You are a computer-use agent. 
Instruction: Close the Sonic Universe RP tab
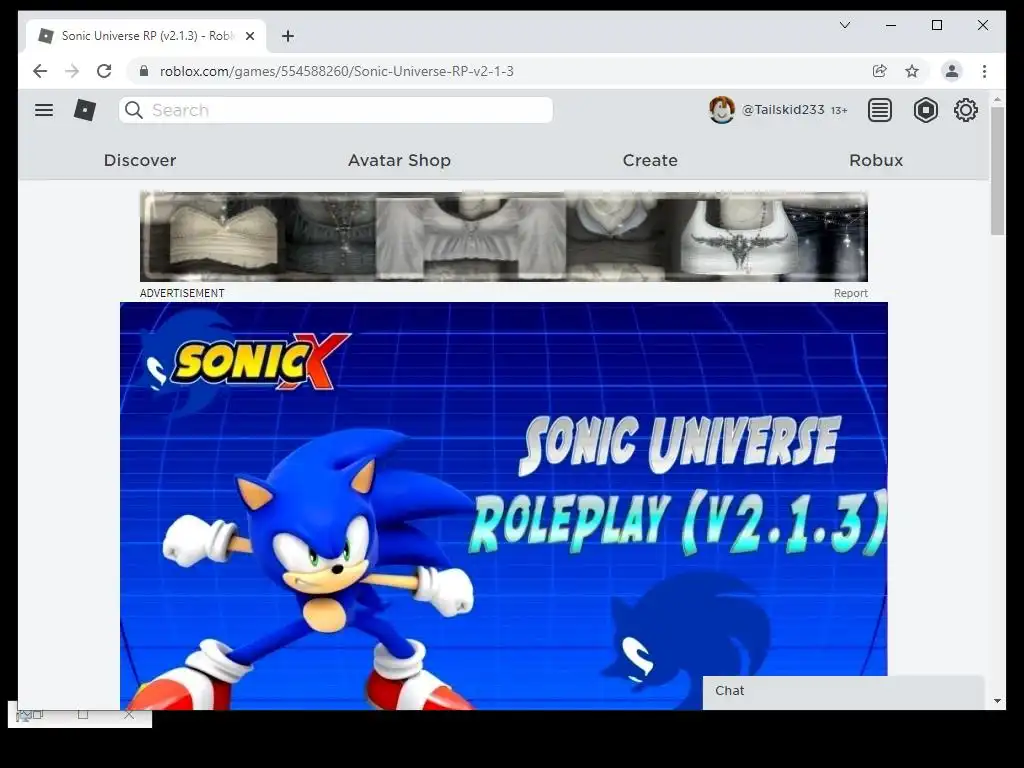[x=249, y=36]
